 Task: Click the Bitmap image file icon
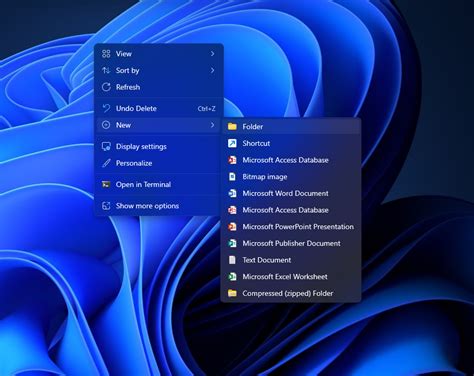point(232,177)
